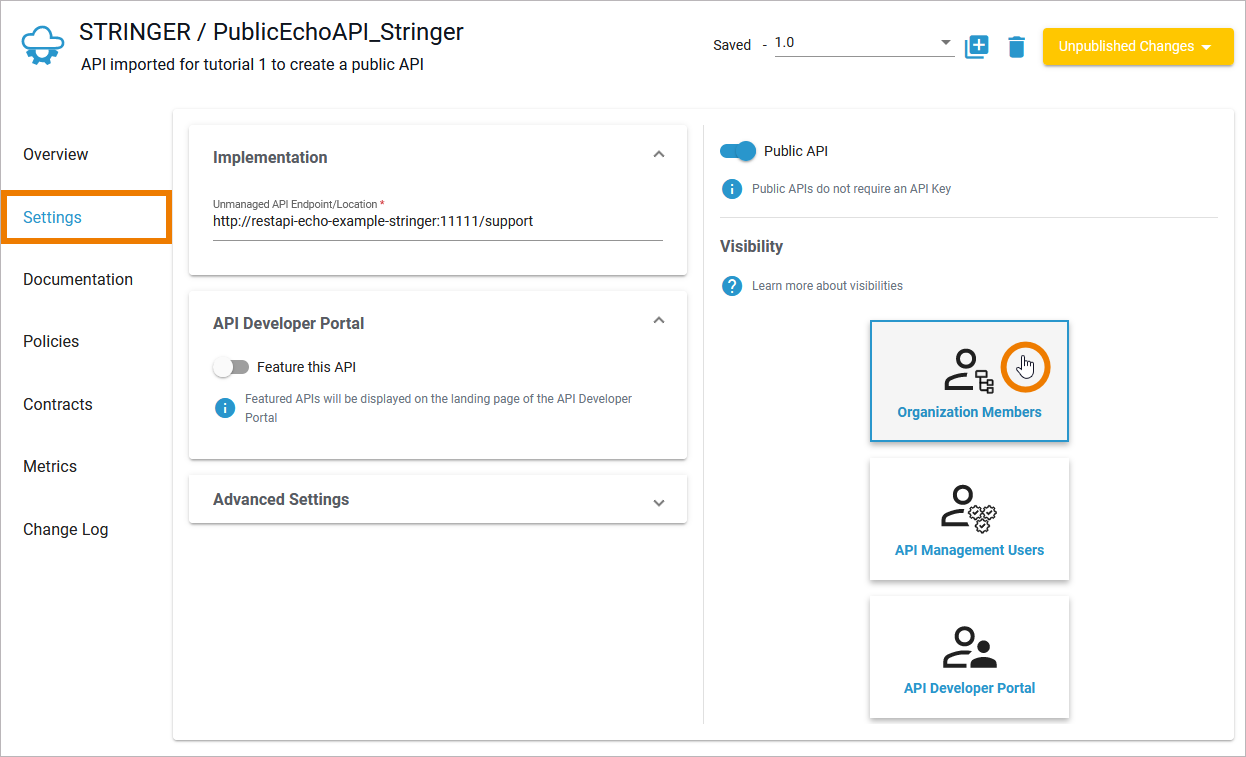
Task: Collapse the API Developer Portal section
Action: tap(658, 321)
